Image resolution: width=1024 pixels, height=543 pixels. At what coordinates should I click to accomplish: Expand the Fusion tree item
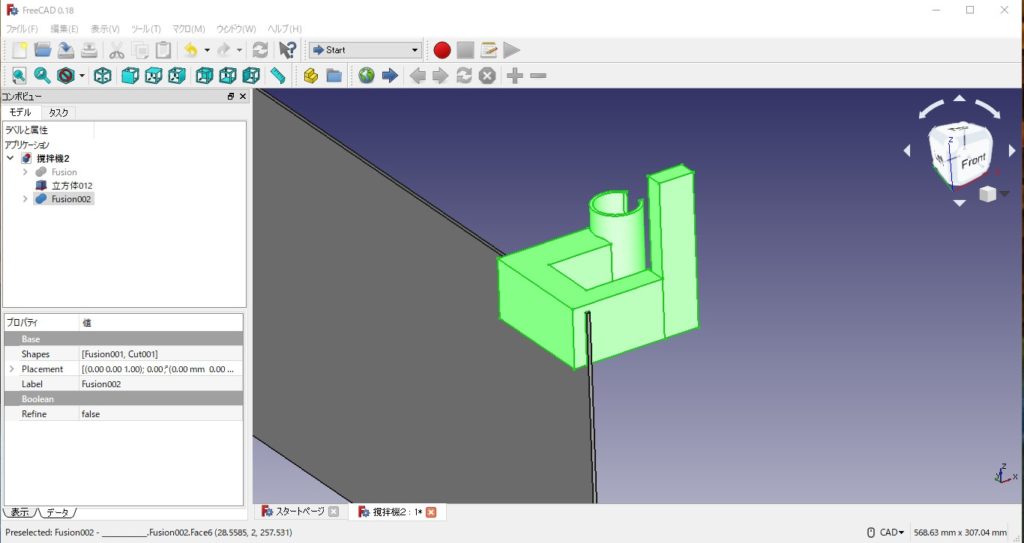[x=25, y=172]
